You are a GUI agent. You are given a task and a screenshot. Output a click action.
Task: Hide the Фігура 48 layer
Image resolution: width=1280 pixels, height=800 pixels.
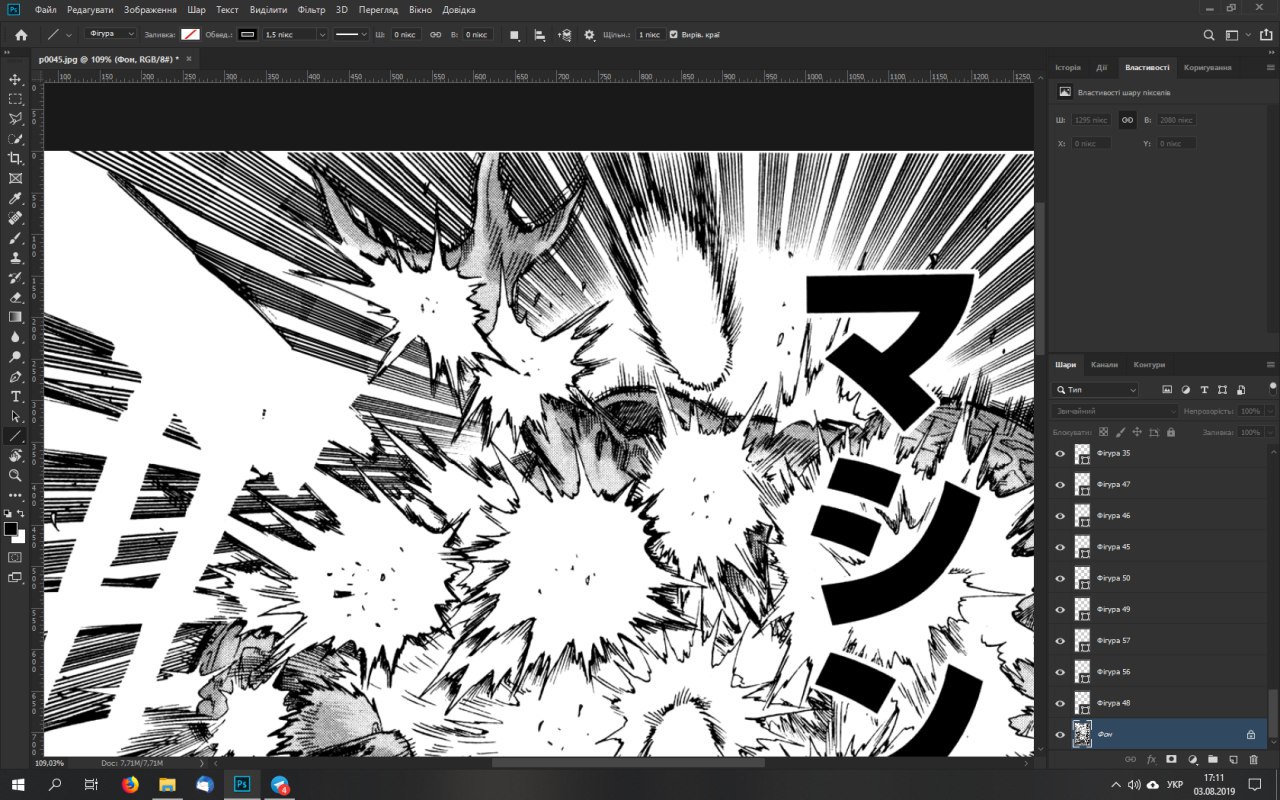point(1060,703)
